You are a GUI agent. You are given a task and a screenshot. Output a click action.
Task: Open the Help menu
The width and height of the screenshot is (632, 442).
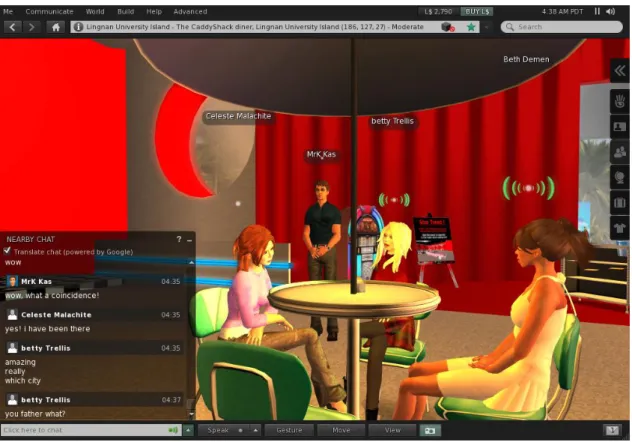154,11
